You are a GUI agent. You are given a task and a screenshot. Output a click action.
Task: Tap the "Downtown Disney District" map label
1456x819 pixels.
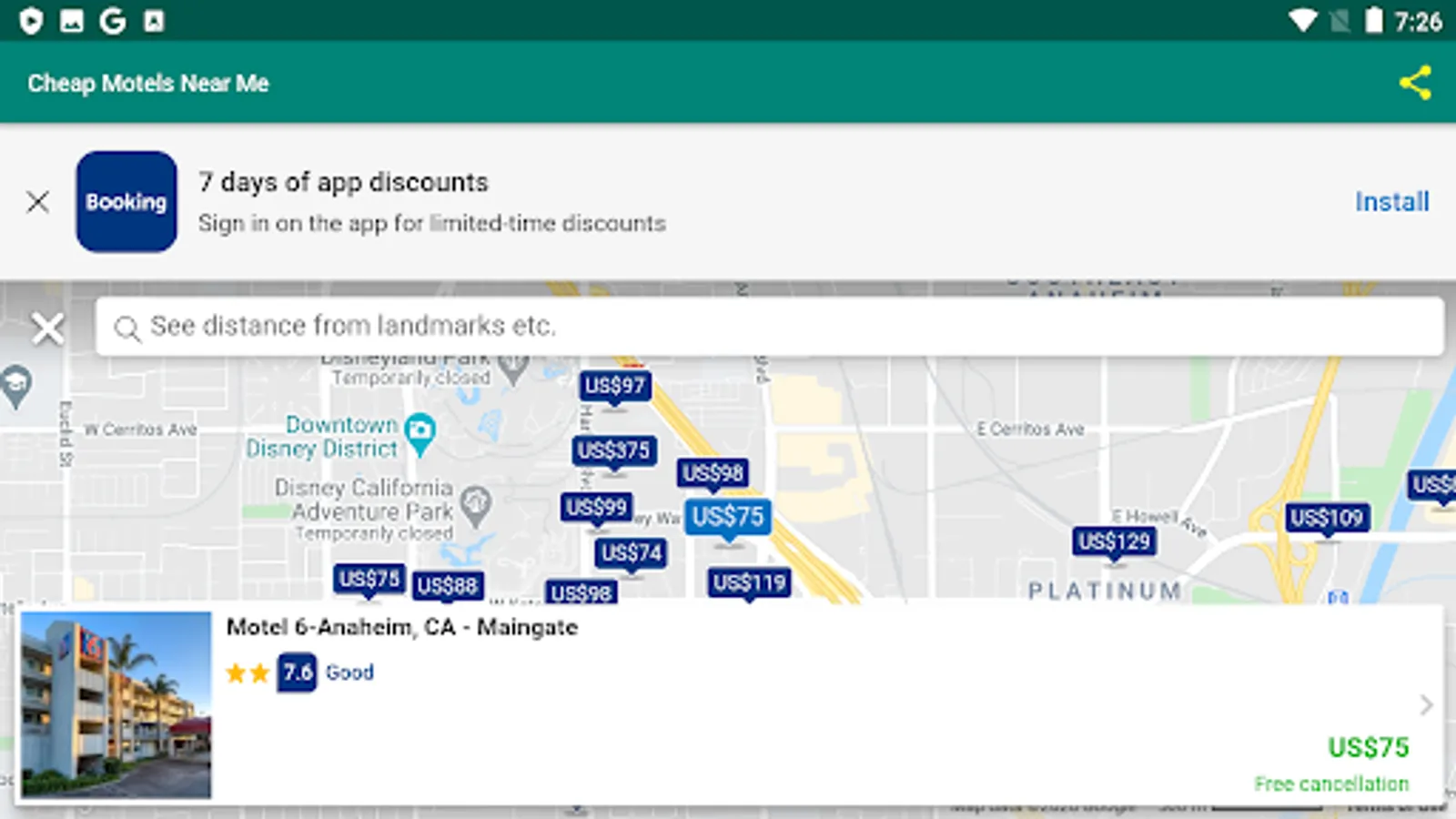(322, 437)
